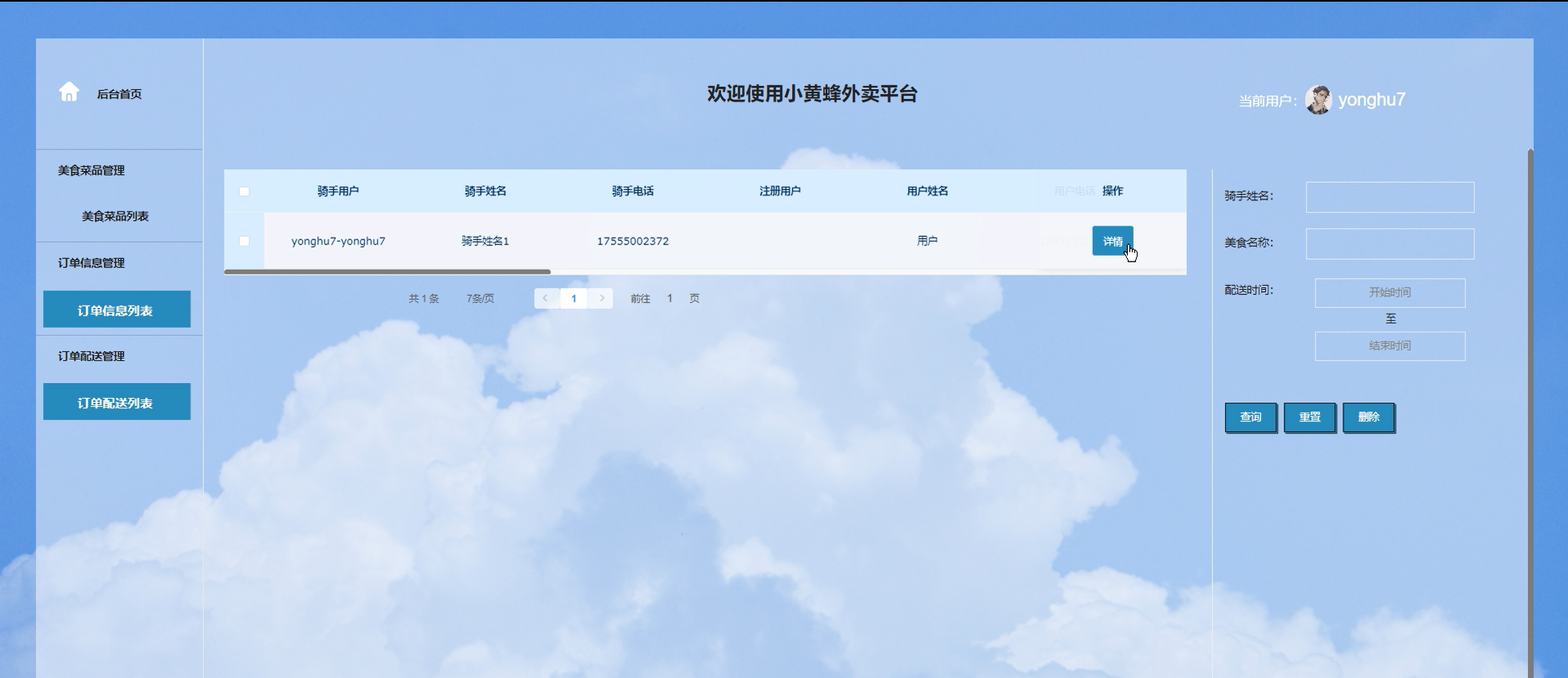Viewport: 1568px width, 678px height.
Task: Open the 7条/页 page size dropdown
Action: (480, 299)
